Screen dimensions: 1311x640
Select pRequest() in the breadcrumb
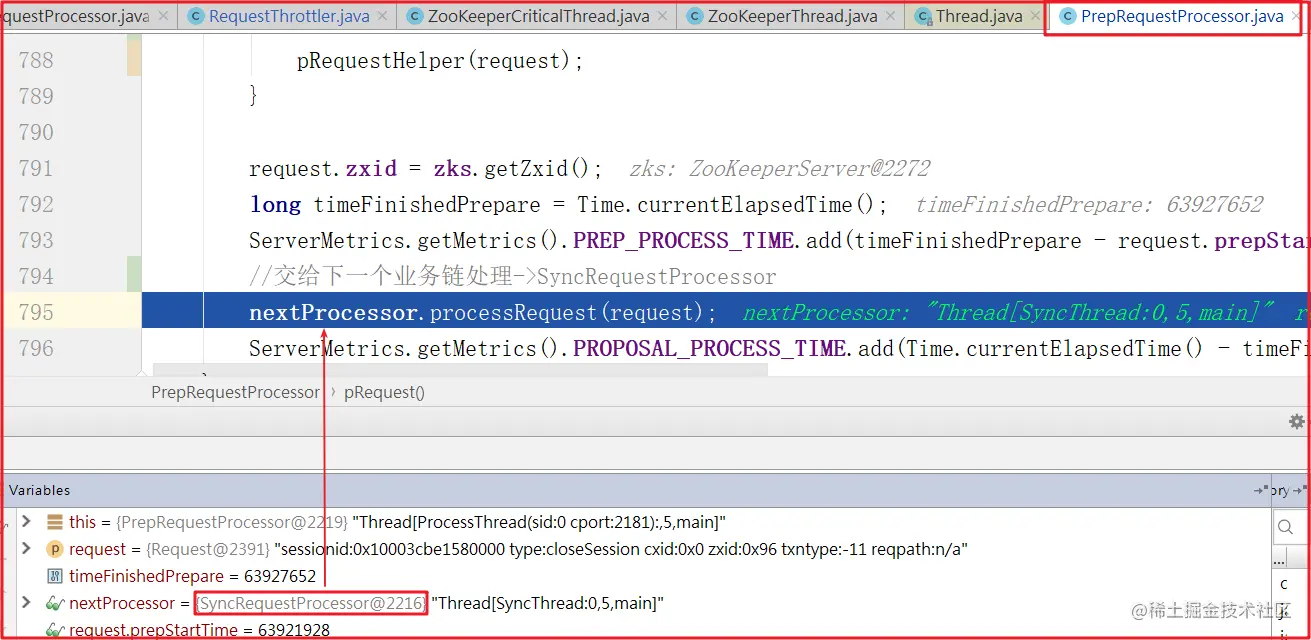384,392
